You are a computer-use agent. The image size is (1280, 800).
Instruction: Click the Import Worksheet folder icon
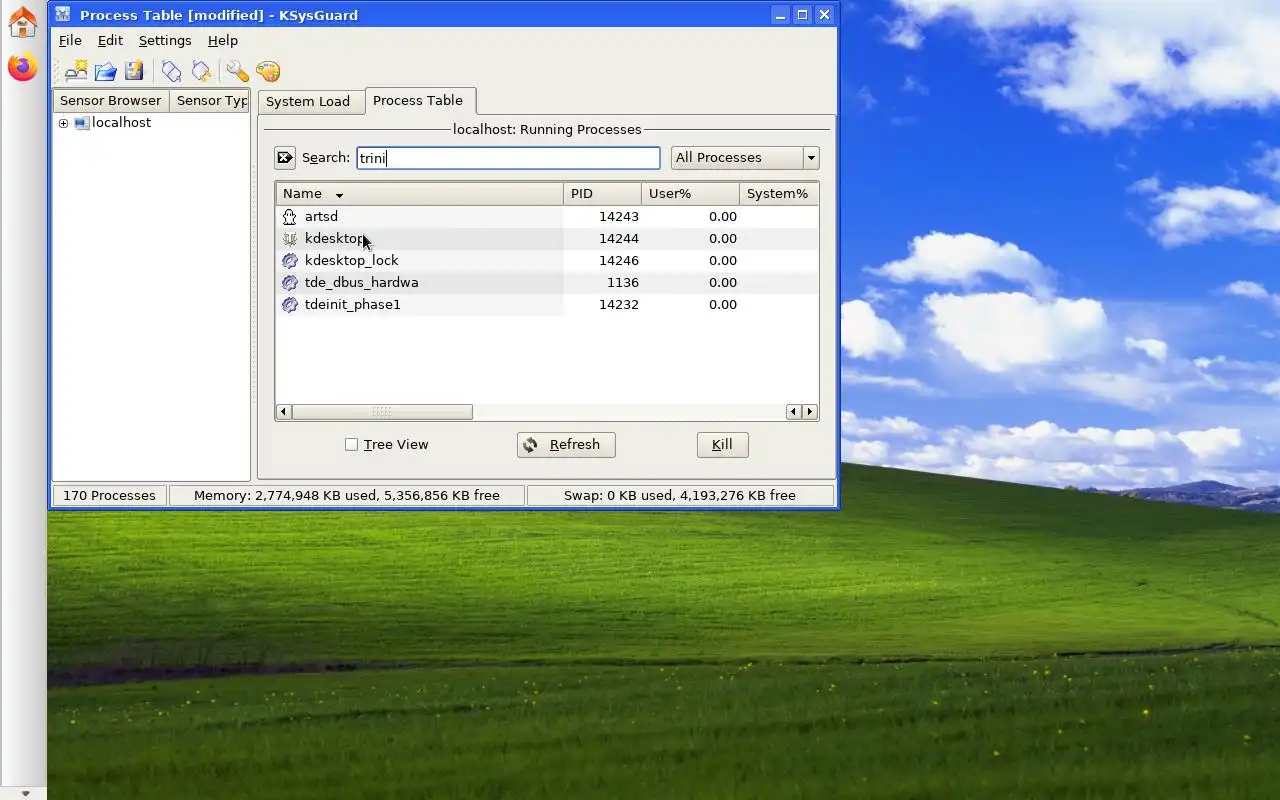coord(105,71)
